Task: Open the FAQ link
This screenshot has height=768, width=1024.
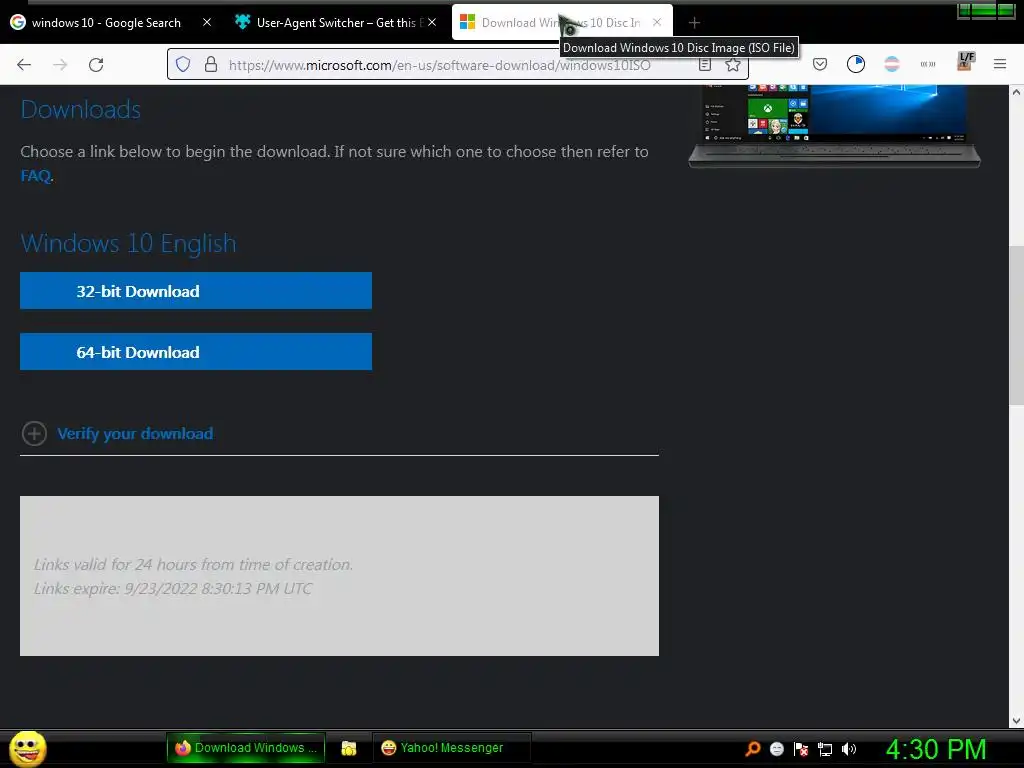Action: (35, 176)
